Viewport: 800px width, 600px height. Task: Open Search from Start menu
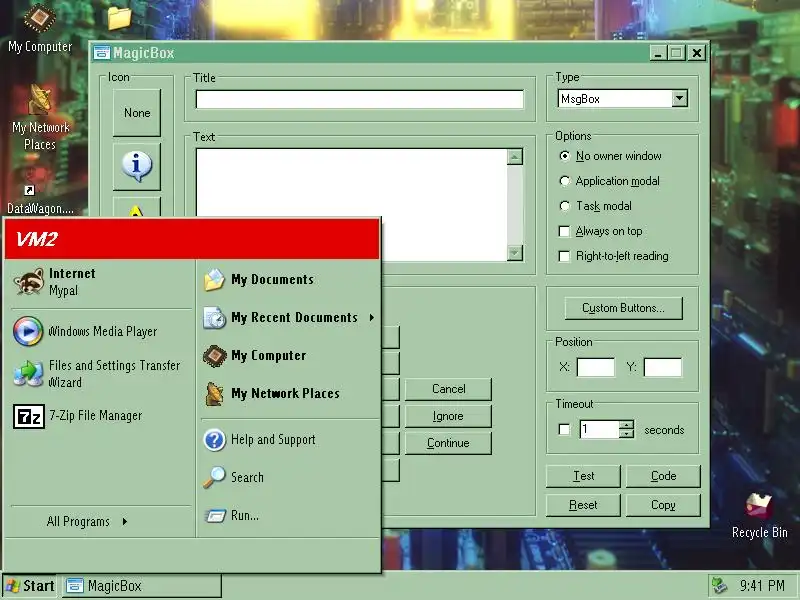click(x=289, y=478)
